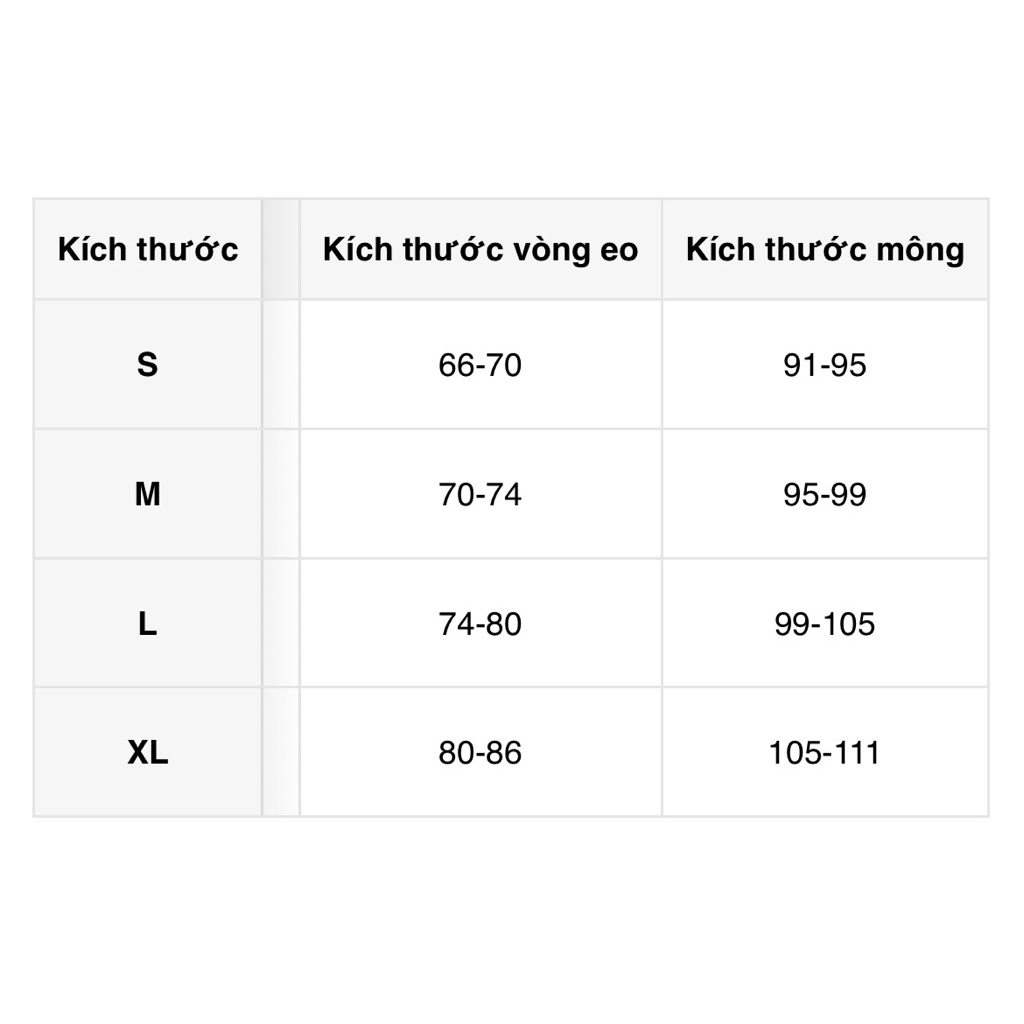1024x1024 pixels.
Task: Click waist value 74-80
Action: click(480, 623)
